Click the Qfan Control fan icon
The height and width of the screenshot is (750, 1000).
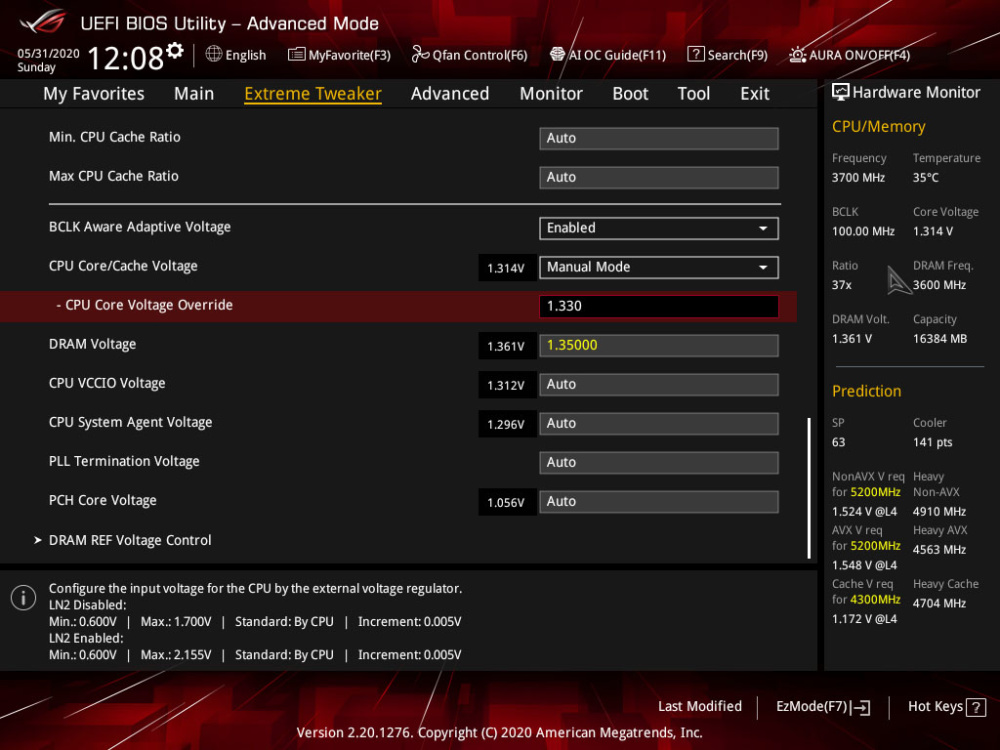click(420, 54)
